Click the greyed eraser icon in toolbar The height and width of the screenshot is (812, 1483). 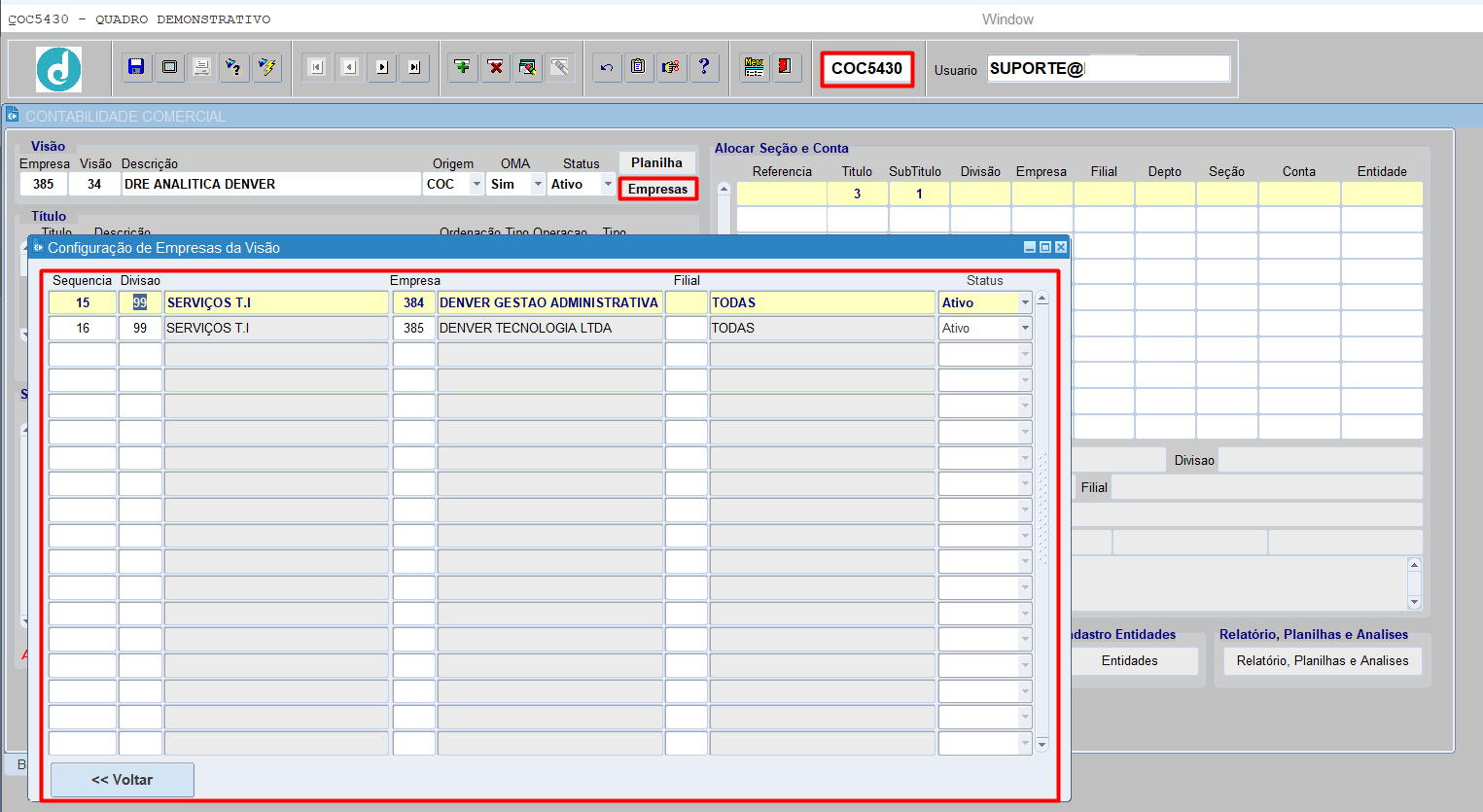559,67
